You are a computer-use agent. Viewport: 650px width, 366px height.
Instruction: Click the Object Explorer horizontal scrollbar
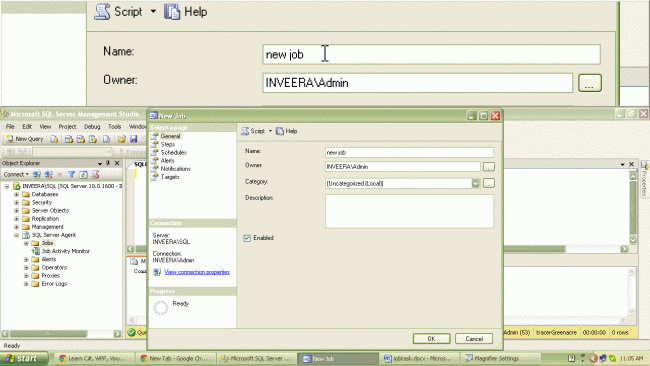(x=61, y=334)
